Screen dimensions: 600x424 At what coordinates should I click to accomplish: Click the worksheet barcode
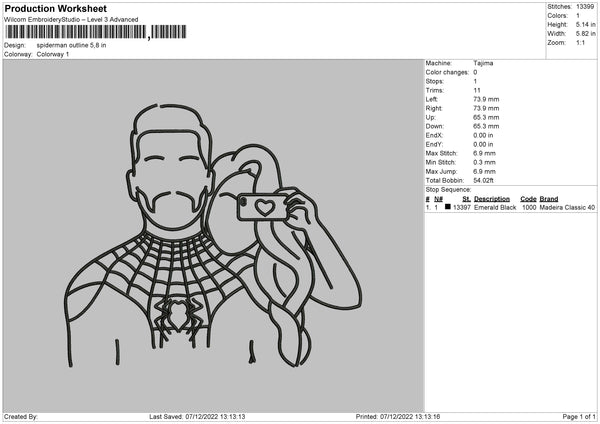[96, 32]
